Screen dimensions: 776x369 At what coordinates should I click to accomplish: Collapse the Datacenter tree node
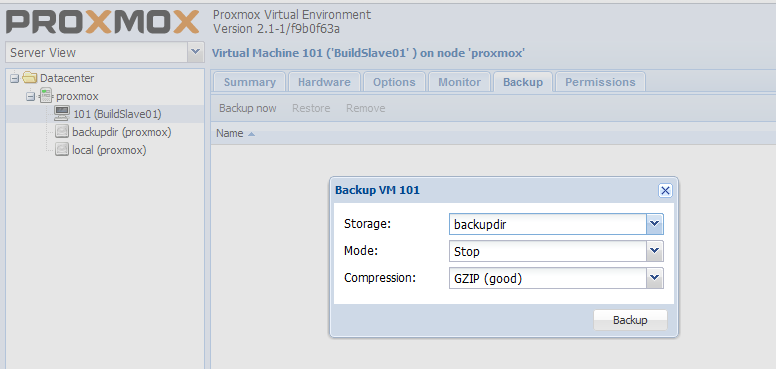pyautogui.click(x=14, y=78)
